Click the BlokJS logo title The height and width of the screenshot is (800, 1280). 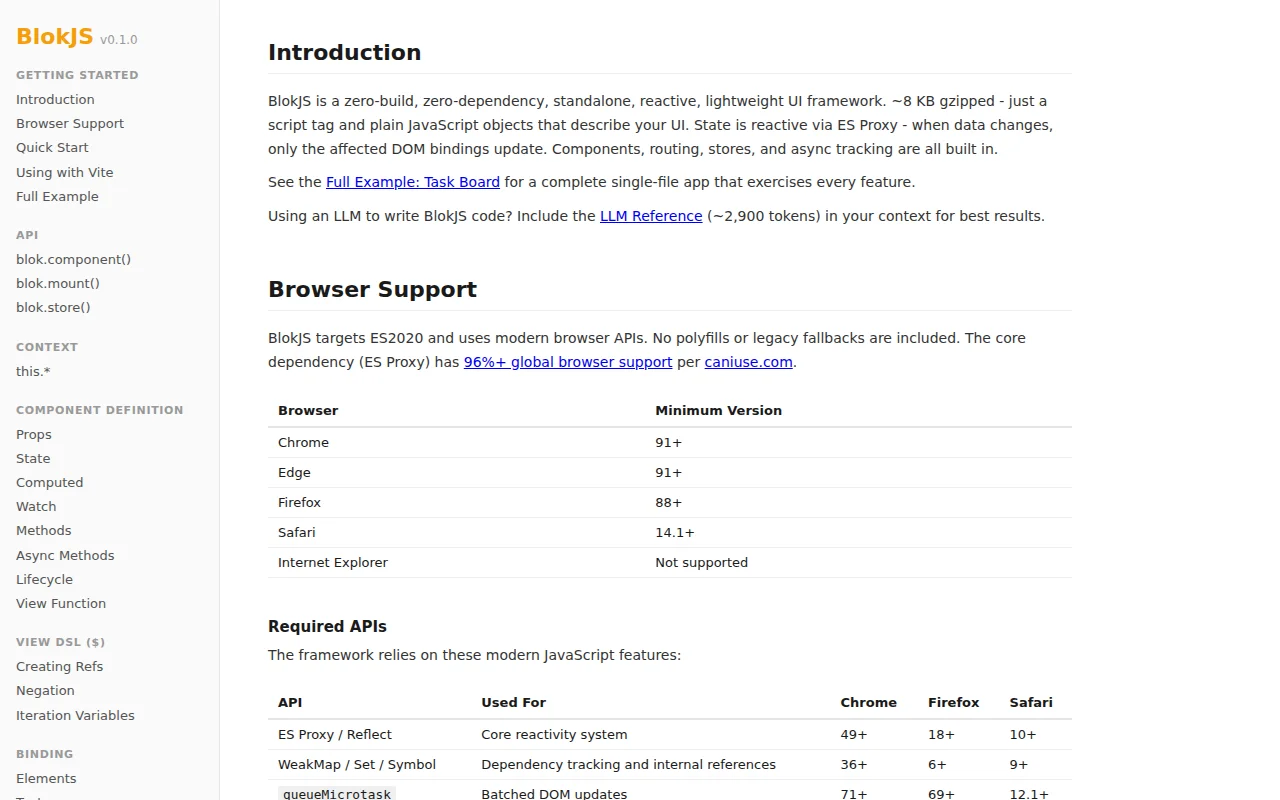(54, 37)
